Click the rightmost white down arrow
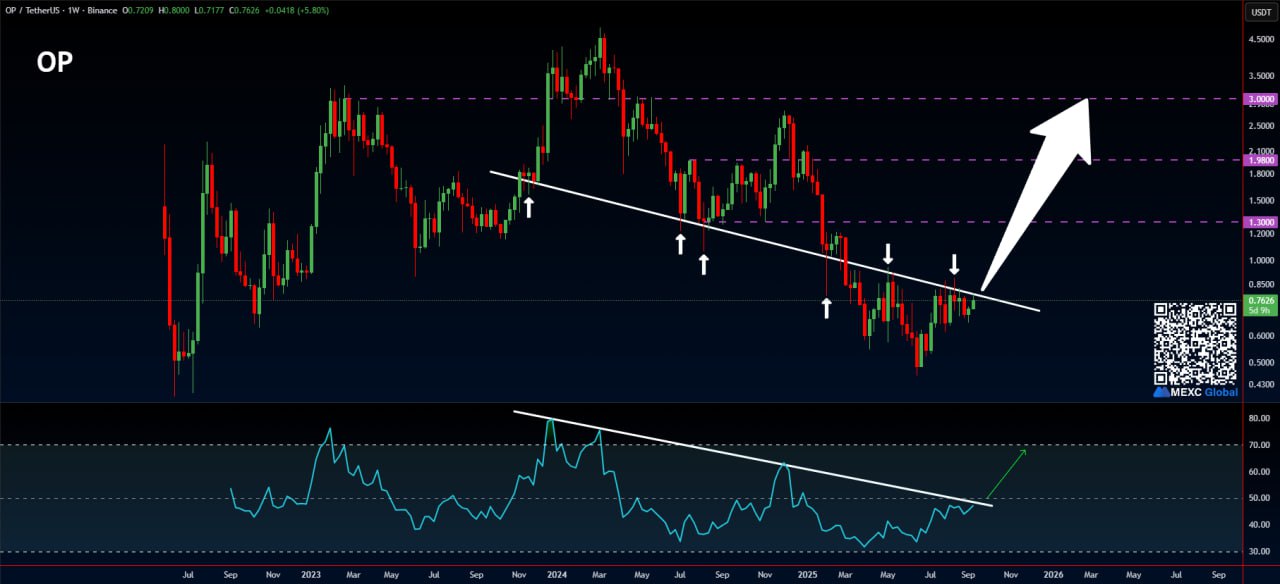Viewport: 1280px width, 584px height. [x=954, y=264]
